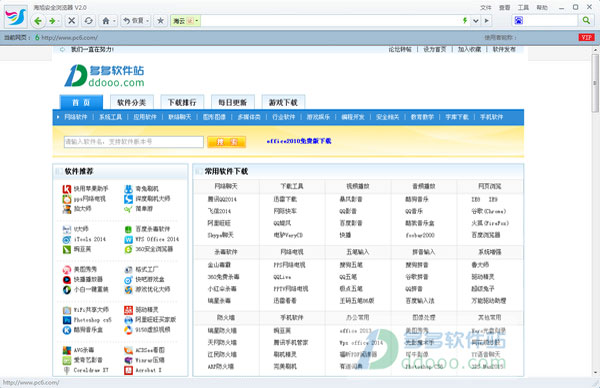Click the Acrobat X red icon

click(129, 370)
